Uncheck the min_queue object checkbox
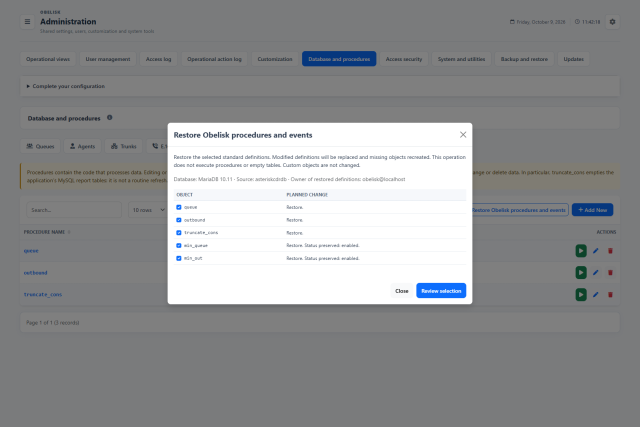The width and height of the screenshot is (640, 427). (x=179, y=245)
